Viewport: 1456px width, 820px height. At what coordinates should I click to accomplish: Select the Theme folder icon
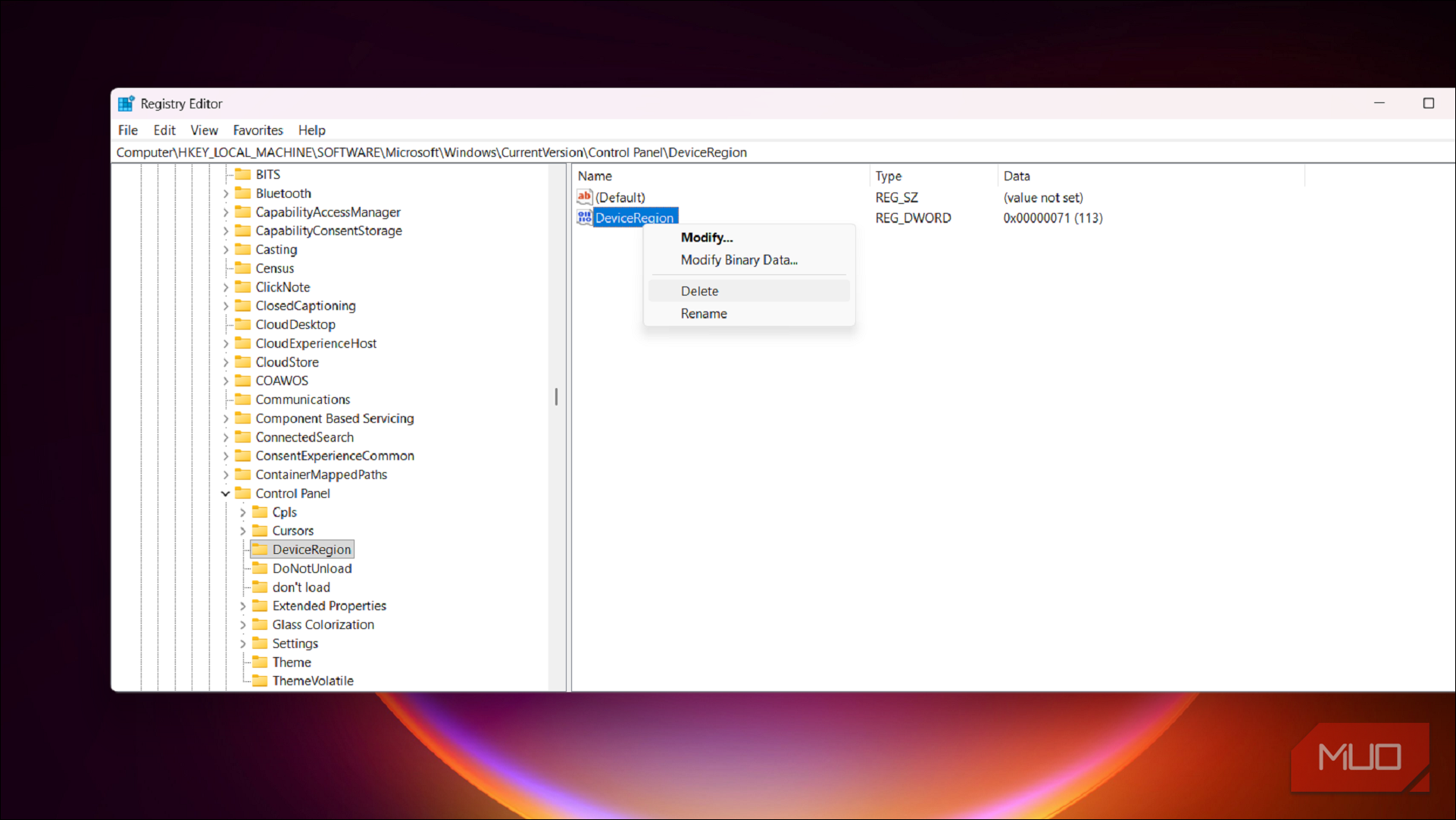pos(260,662)
